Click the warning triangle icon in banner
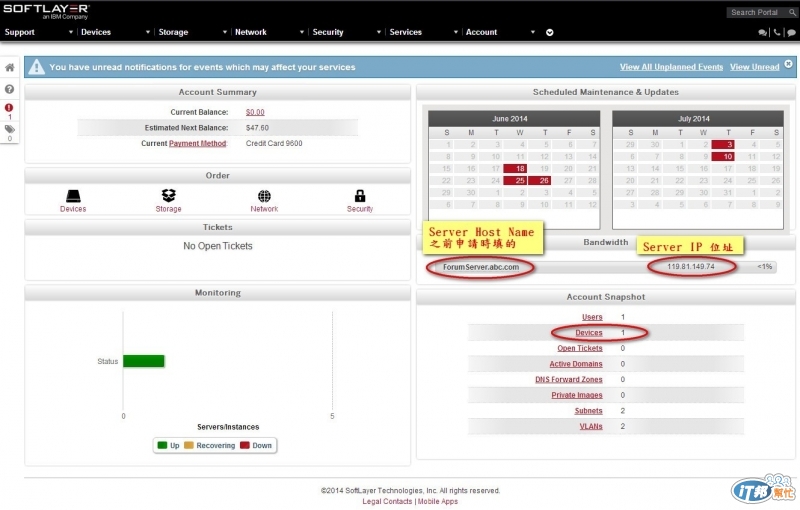 [36, 67]
